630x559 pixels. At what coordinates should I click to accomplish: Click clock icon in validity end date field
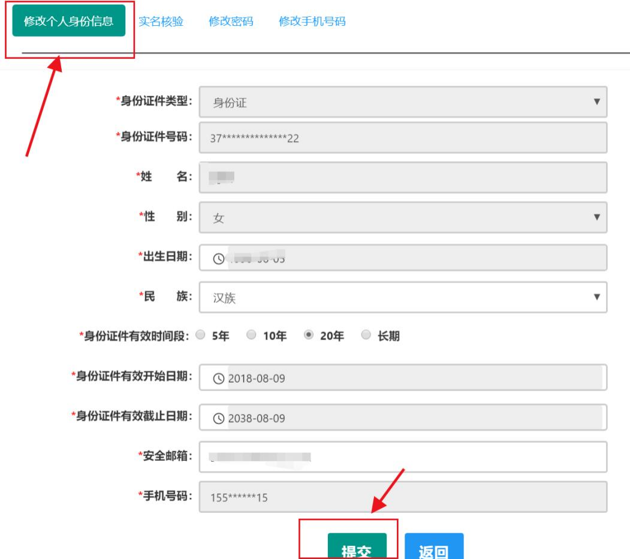click(219, 417)
